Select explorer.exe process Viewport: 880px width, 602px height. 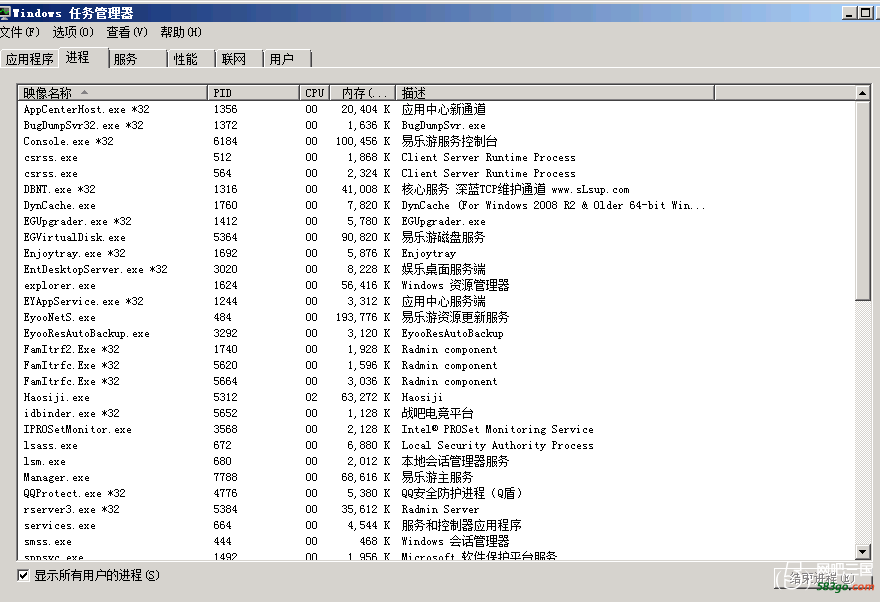coord(437,285)
